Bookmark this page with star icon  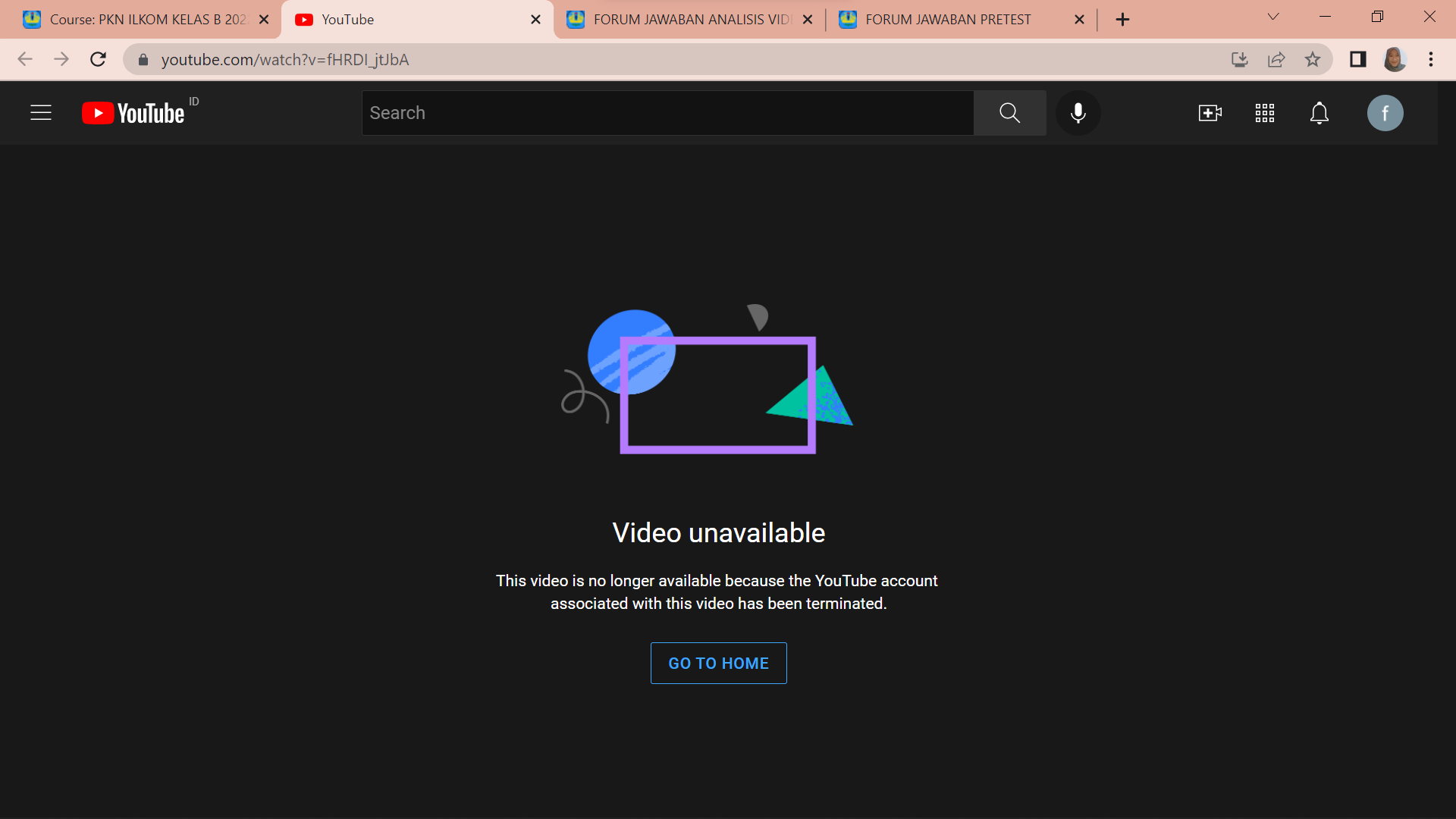[x=1313, y=59]
